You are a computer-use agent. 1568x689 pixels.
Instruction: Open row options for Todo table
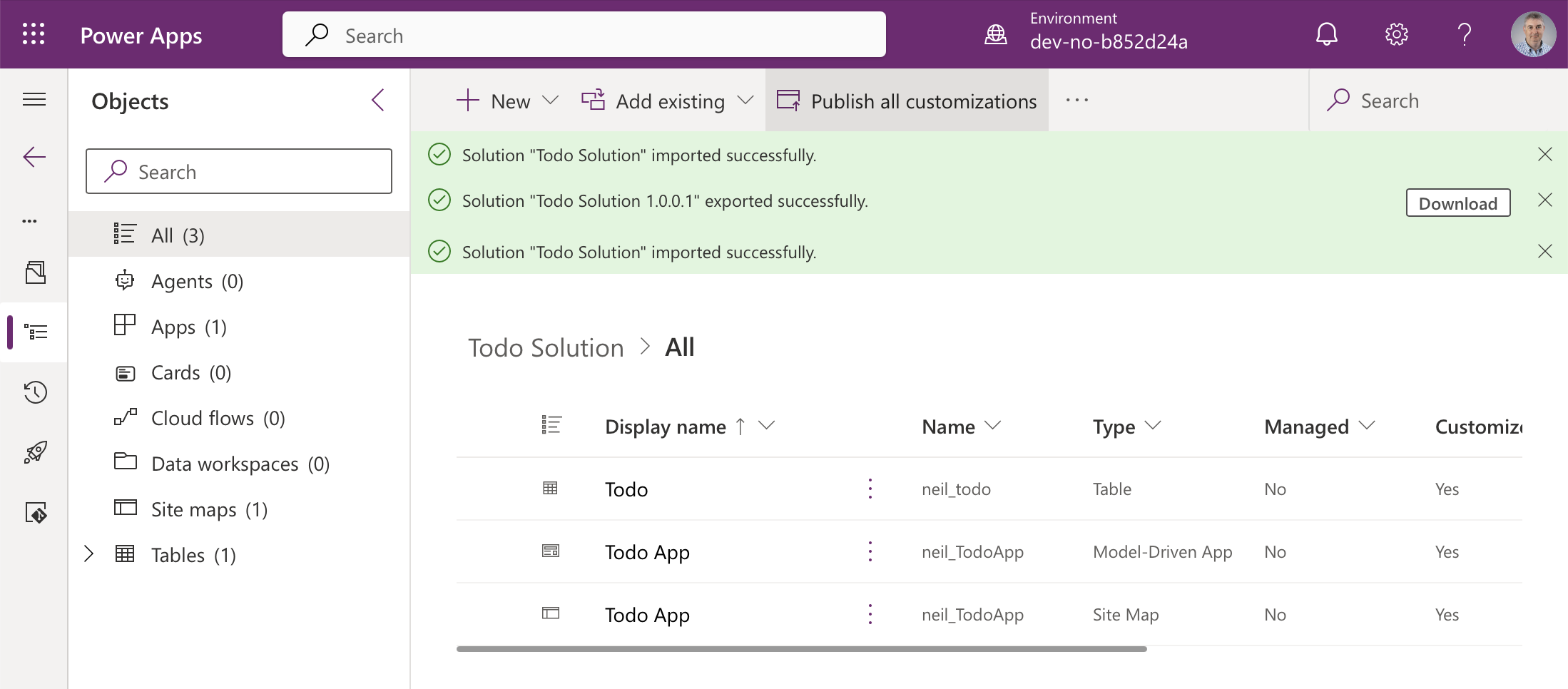[x=870, y=489]
